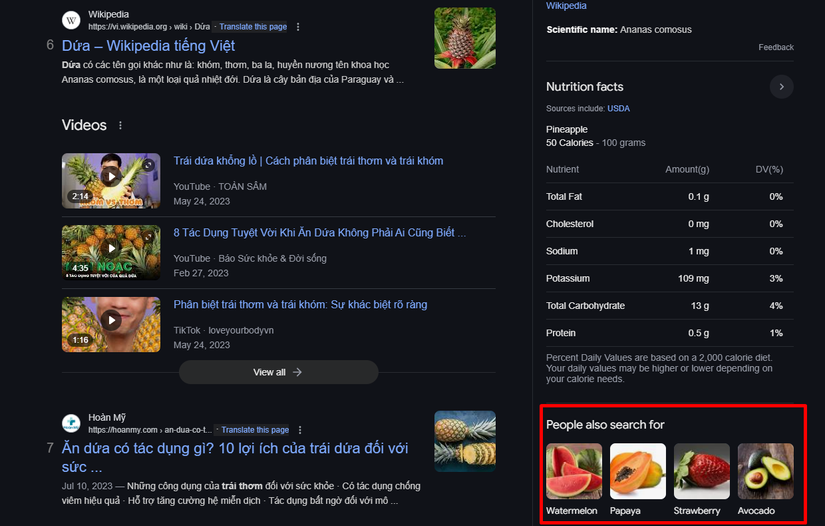
Task: Click the People also search for heading
Action: click(605, 425)
